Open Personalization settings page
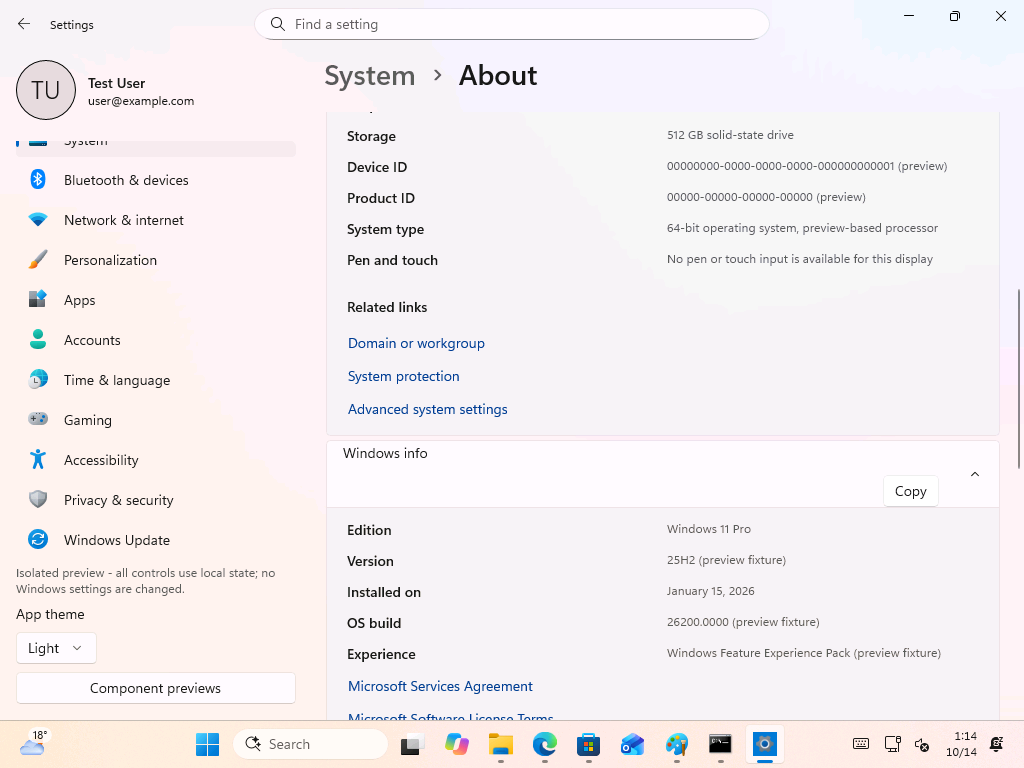This screenshot has height=768, width=1024. tap(155, 259)
